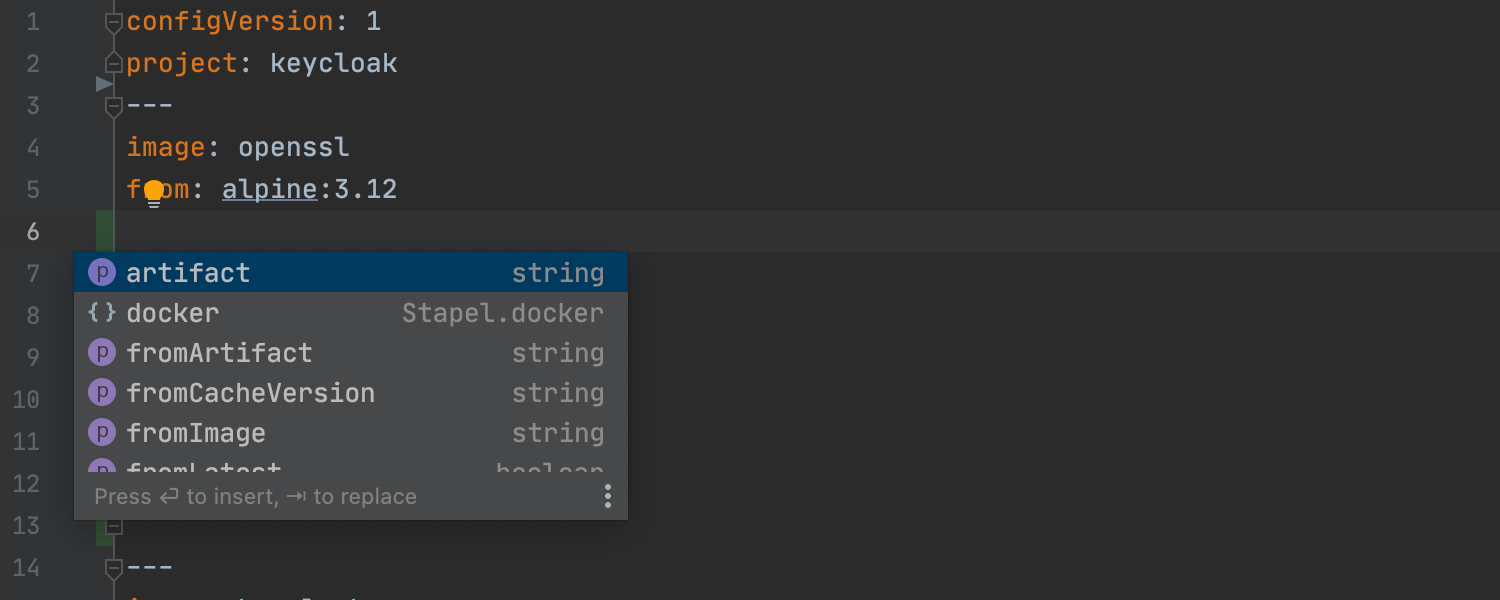Viewport: 1500px width, 600px height.
Task: Click line number 9 in the gutter
Action: pos(32,358)
